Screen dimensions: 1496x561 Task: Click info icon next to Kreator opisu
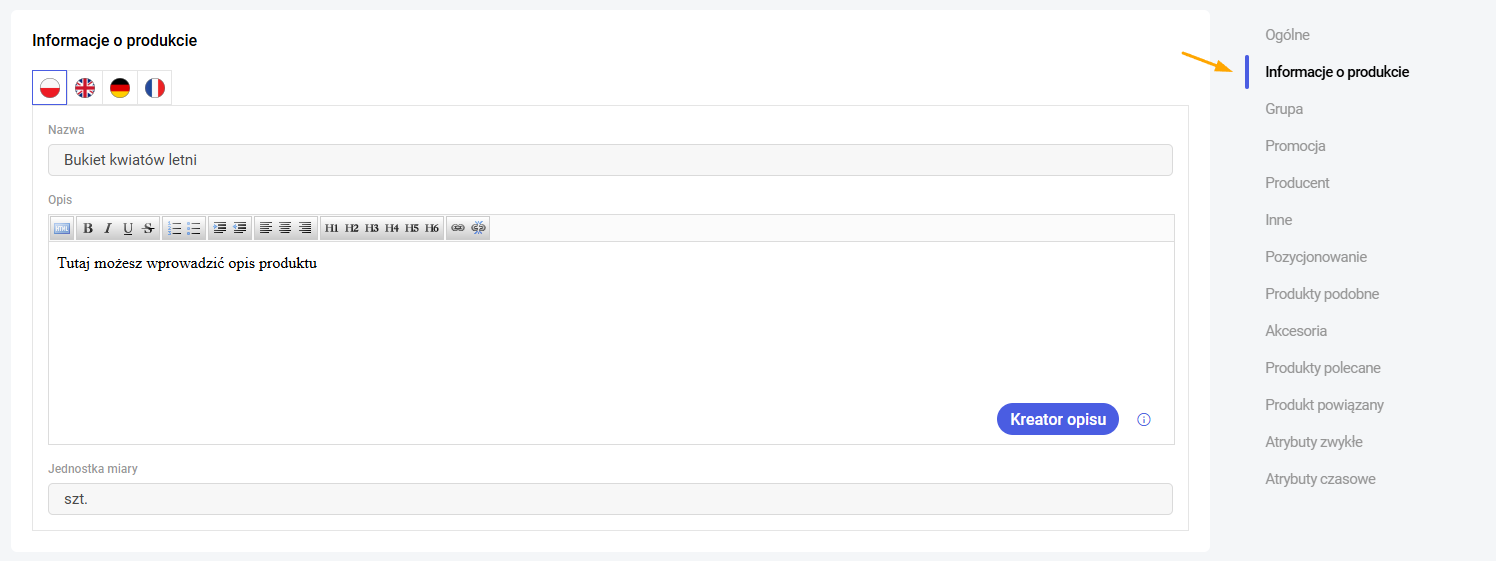pos(1144,420)
